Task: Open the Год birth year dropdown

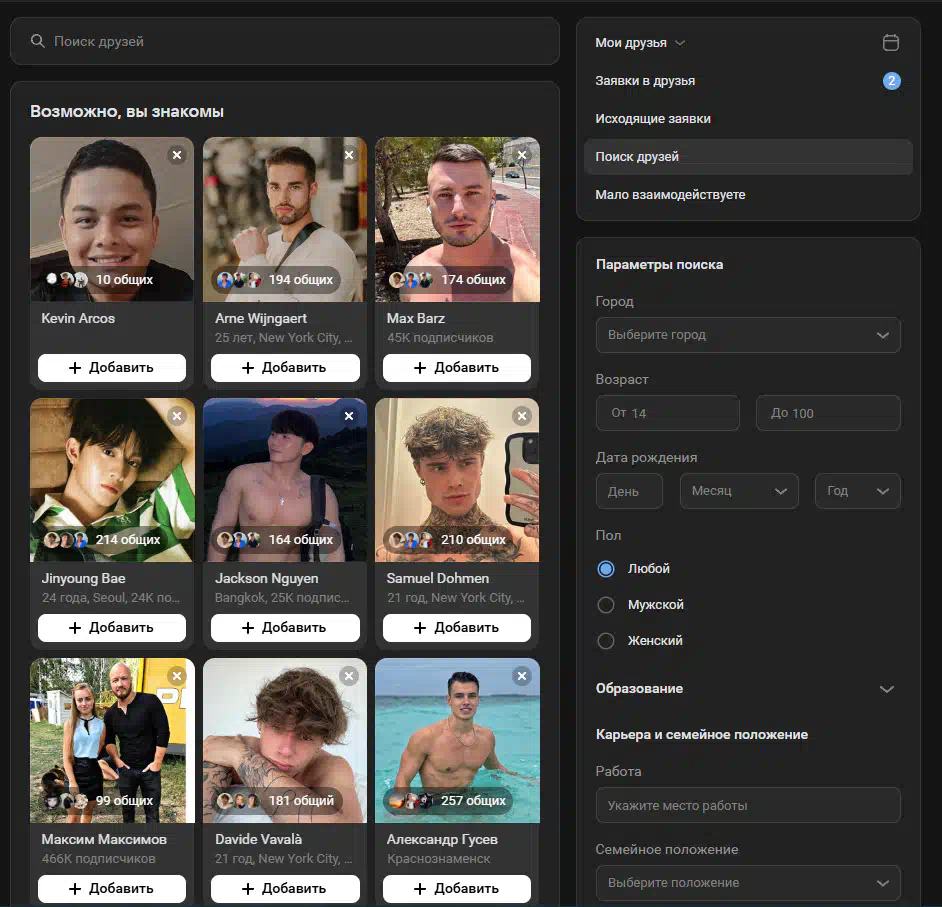Action: pyautogui.click(x=857, y=491)
